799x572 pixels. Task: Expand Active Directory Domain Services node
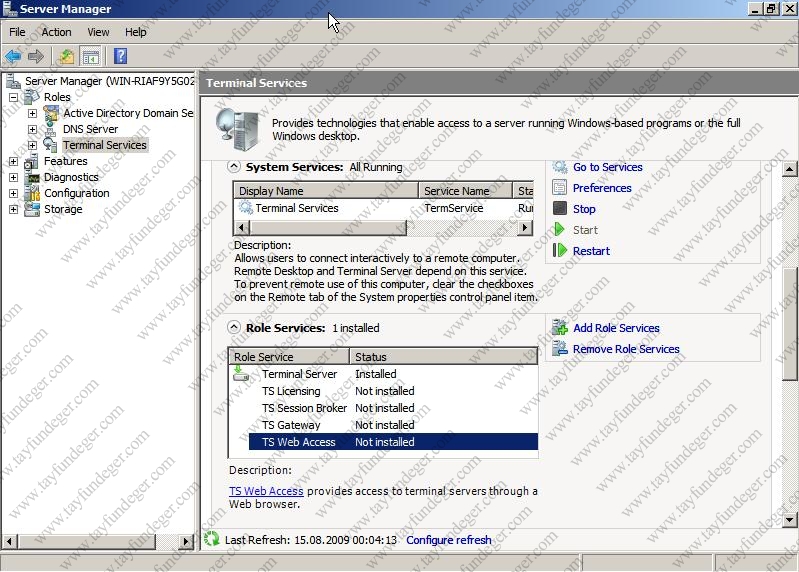click(x=32, y=113)
